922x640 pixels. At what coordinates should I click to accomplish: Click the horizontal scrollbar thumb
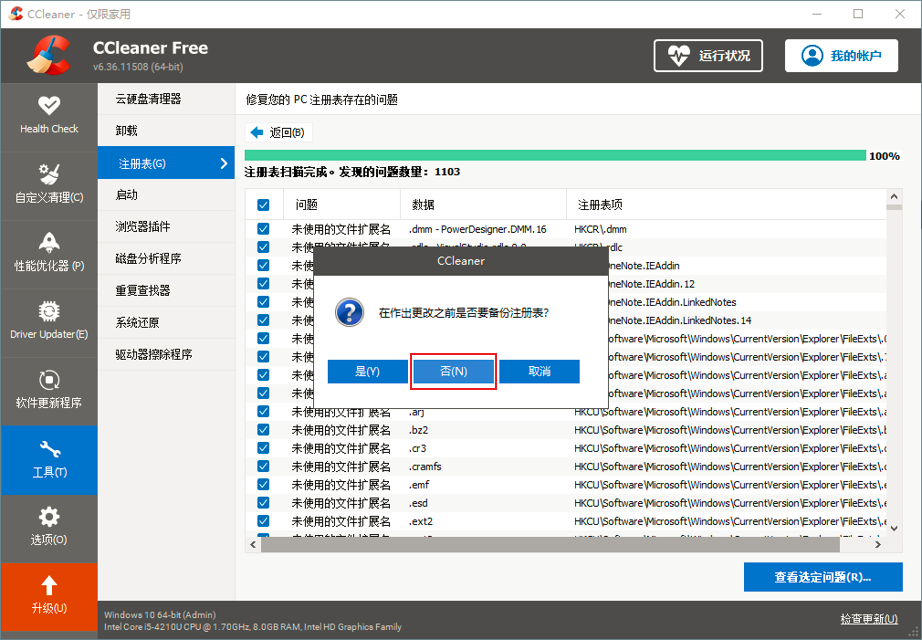point(550,545)
